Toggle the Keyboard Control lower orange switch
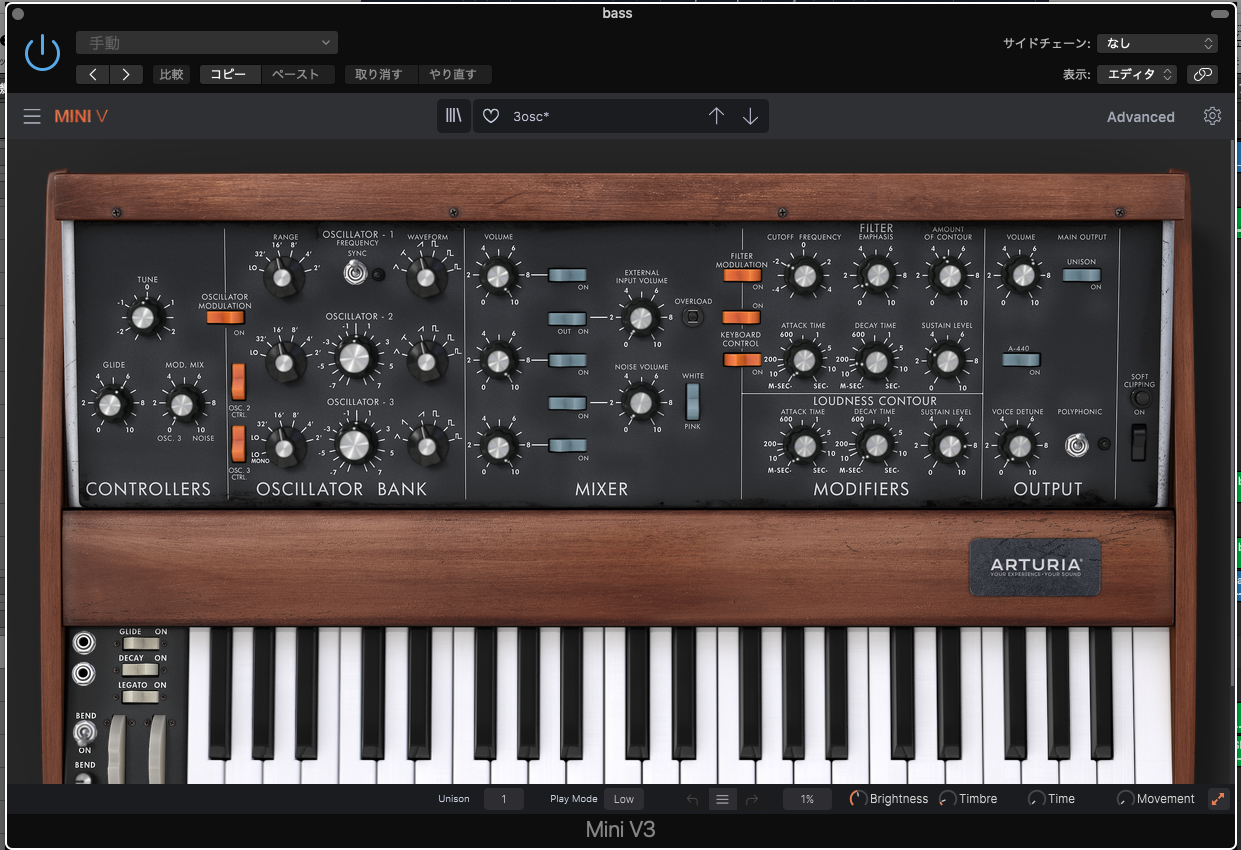The height and width of the screenshot is (850, 1241). click(741, 360)
